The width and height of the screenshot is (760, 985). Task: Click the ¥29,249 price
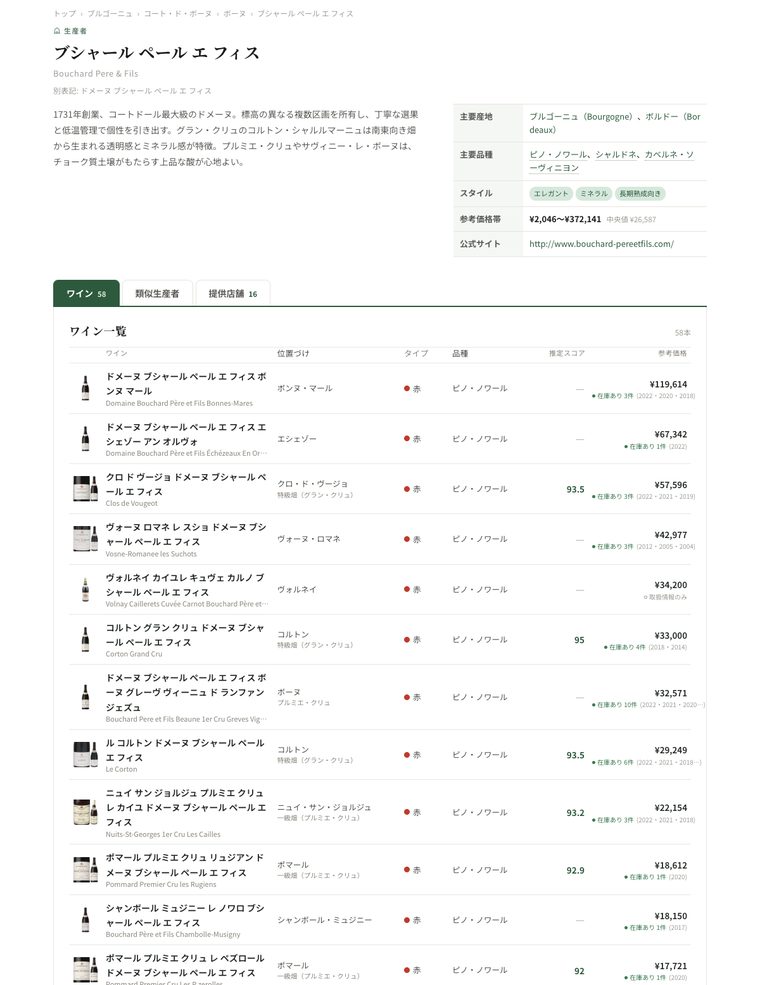coord(671,750)
